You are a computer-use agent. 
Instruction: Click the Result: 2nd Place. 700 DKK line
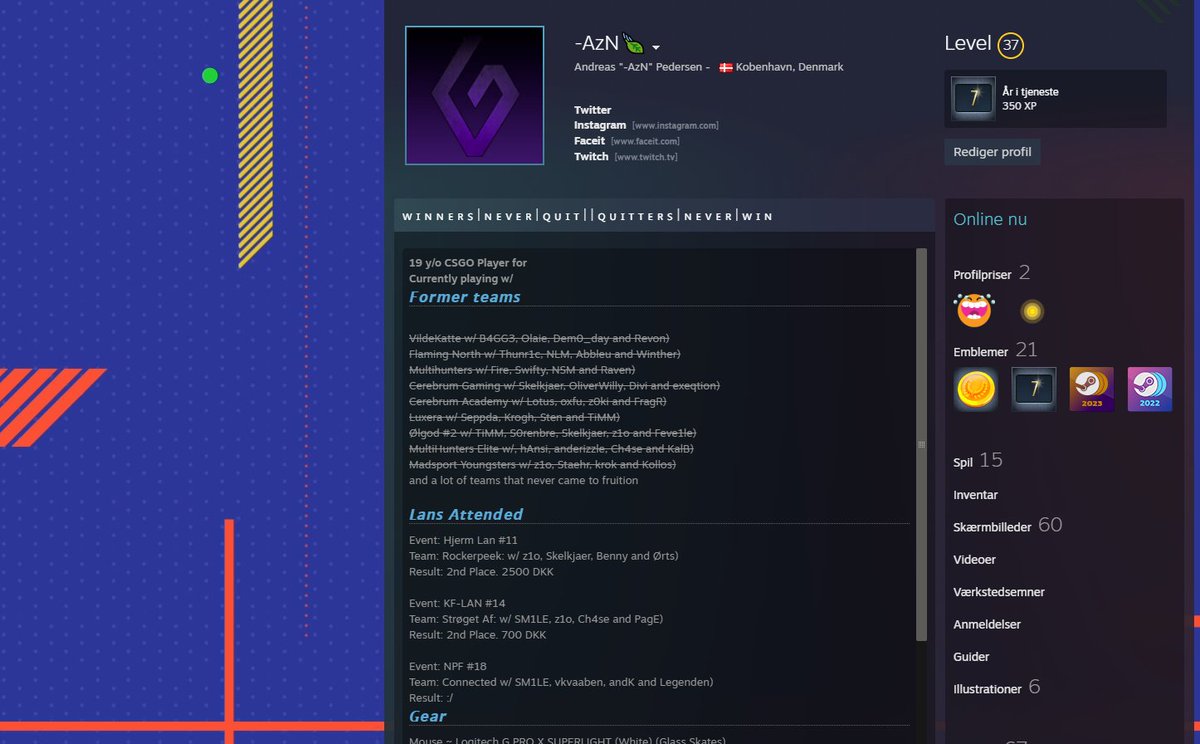[x=477, y=635]
